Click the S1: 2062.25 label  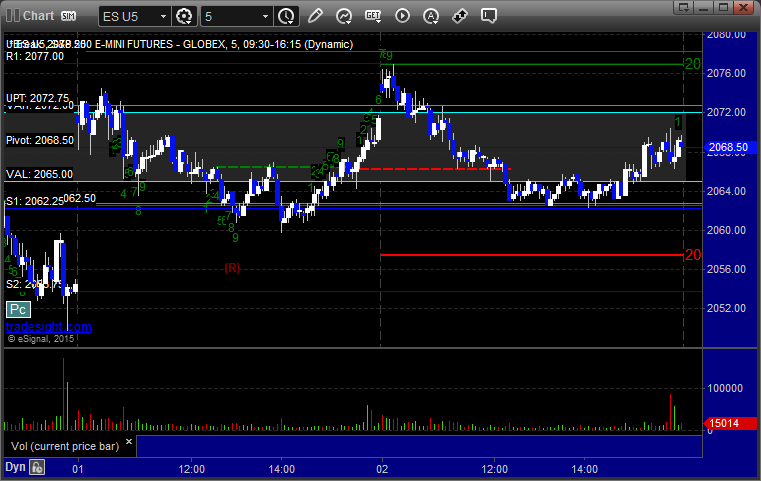(x=34, y=201)
